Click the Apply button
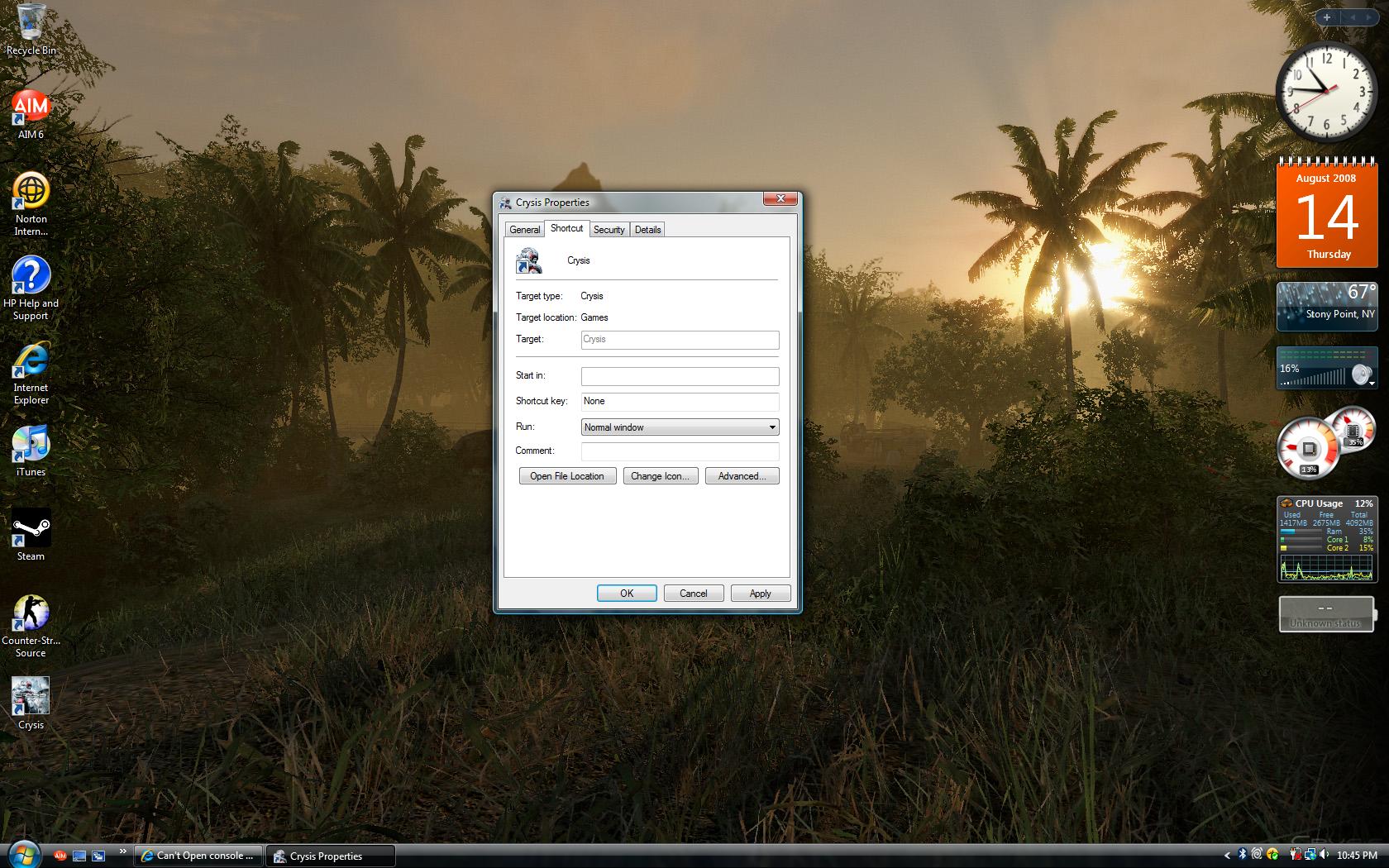The height and width of the screenshot is (868, 1389). pyautogui.click(x=760, y=594)
